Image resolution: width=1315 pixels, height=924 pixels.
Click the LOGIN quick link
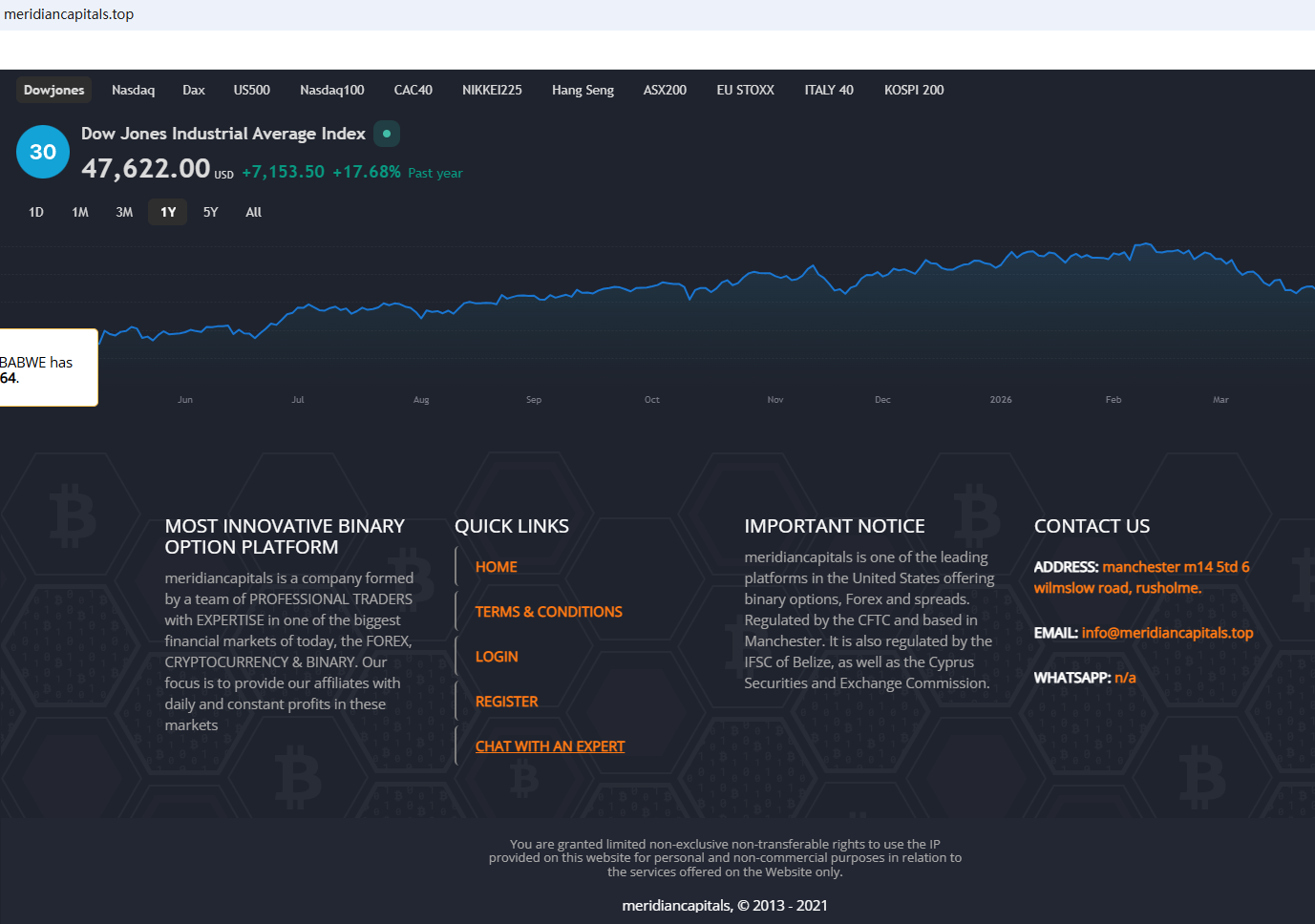click(x=497, y=657)
